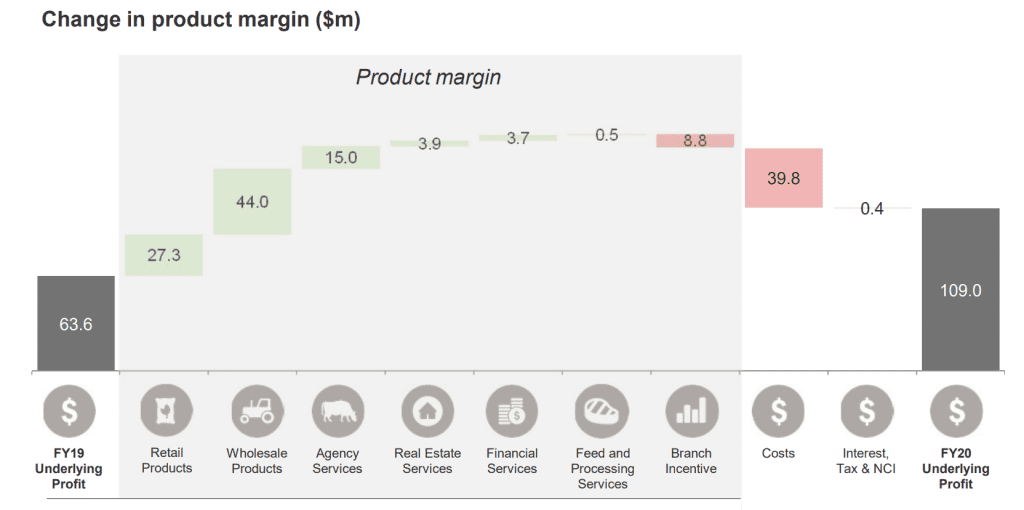Click the Branch Incentive bar chart icon
Viewport: 1024px width, 510px height.
click(x=692, y=411)
